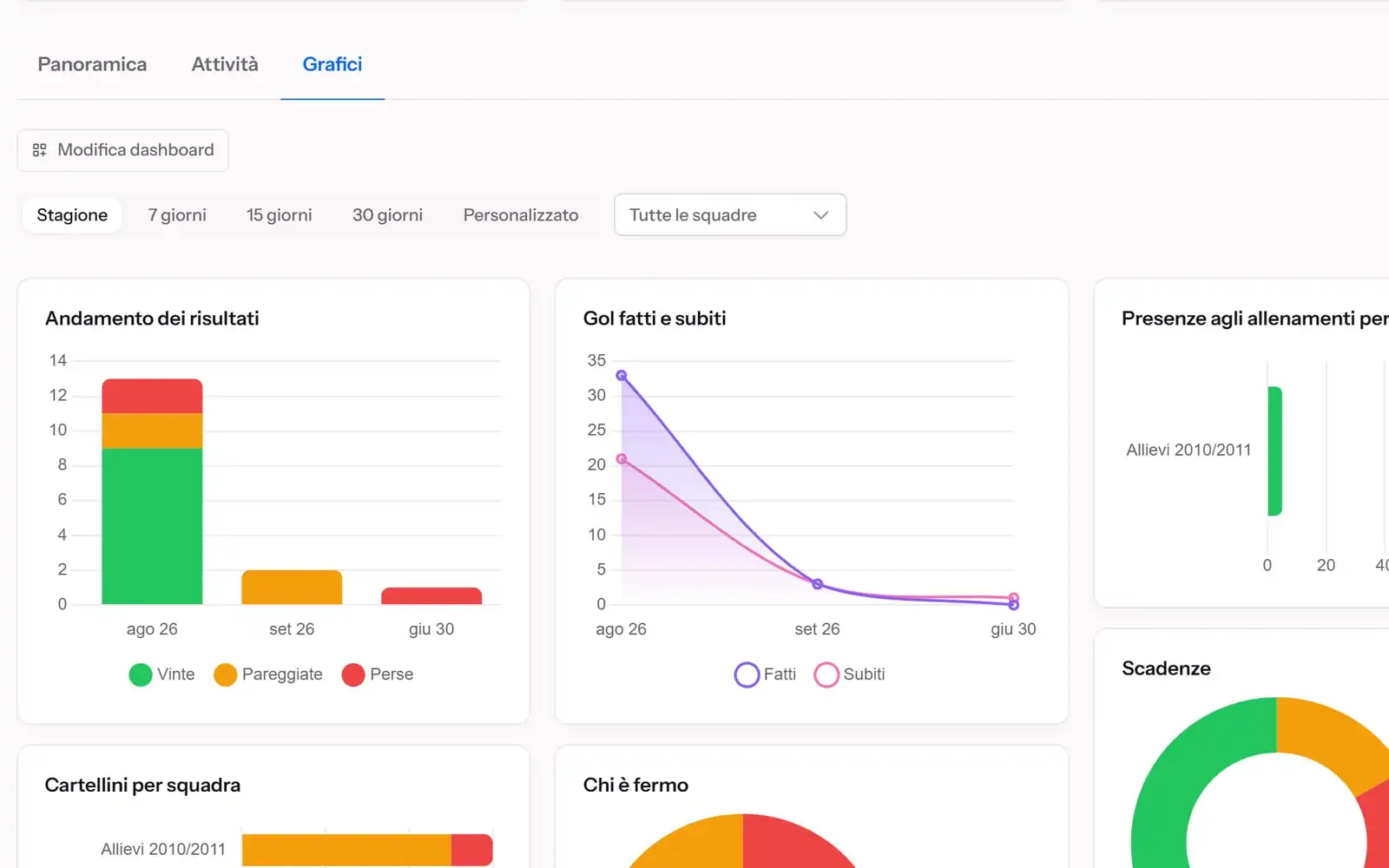Image resolution: width=1389 pixels, height=868 pixels.
Task: Click the orange Cartellini per squadra bar
Action: tap(346, 850)
